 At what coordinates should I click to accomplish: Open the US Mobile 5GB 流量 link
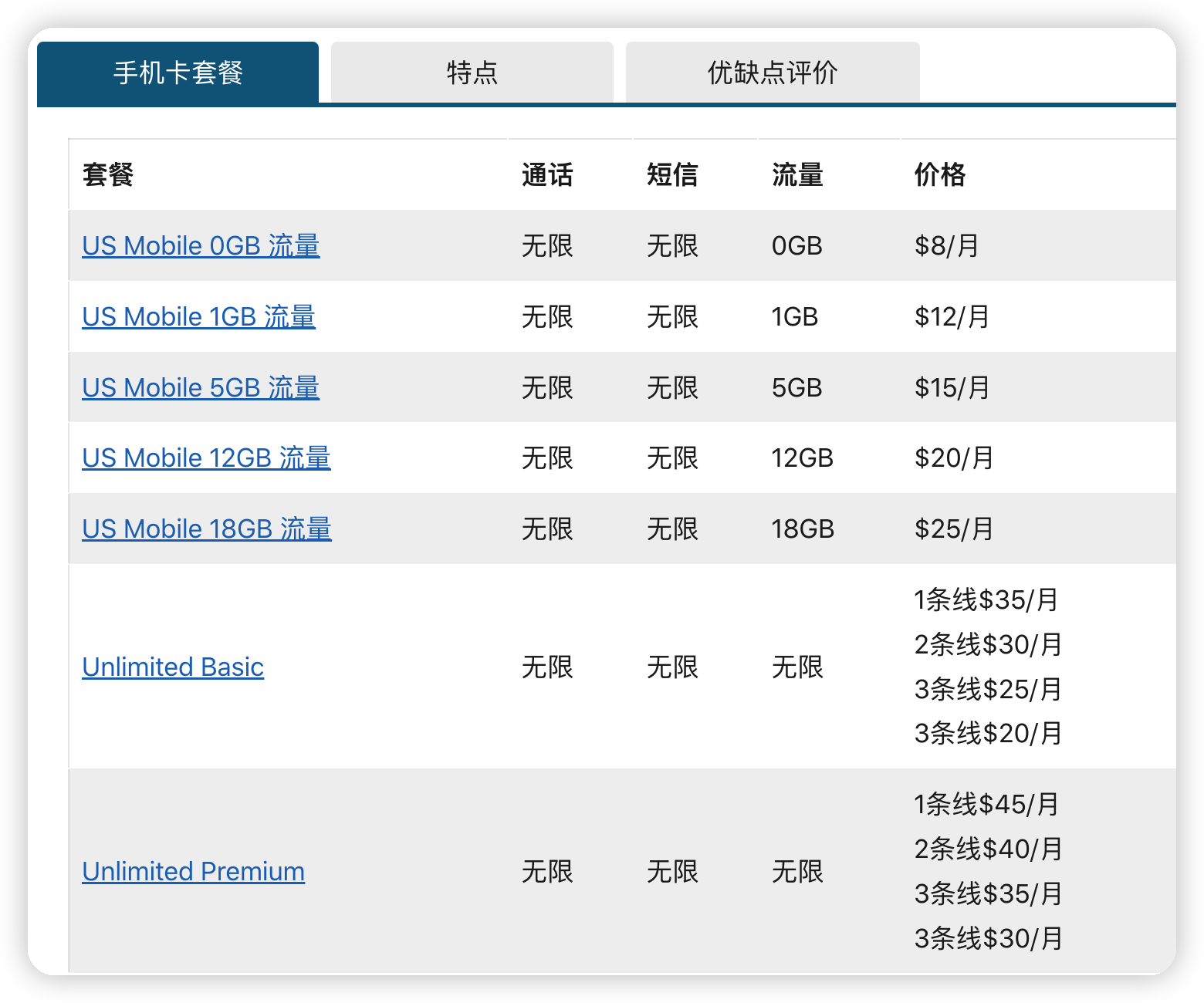tap(201, 388)
